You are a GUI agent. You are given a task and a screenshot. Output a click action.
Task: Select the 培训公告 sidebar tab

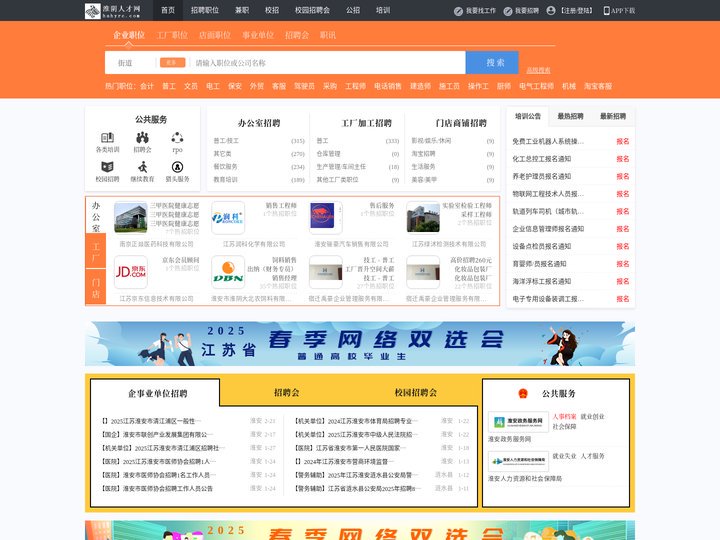528,116
